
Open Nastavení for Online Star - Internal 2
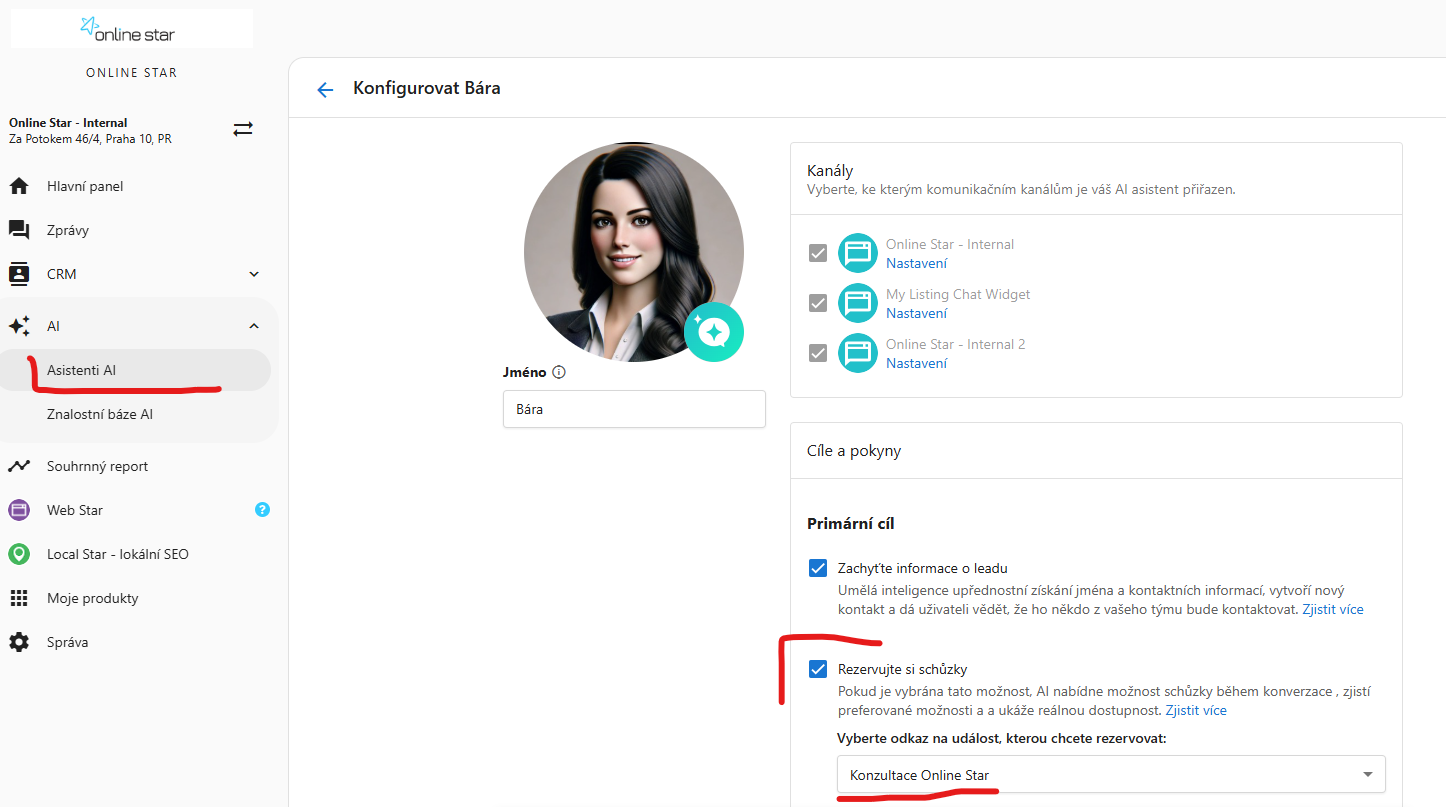(916, 363)
